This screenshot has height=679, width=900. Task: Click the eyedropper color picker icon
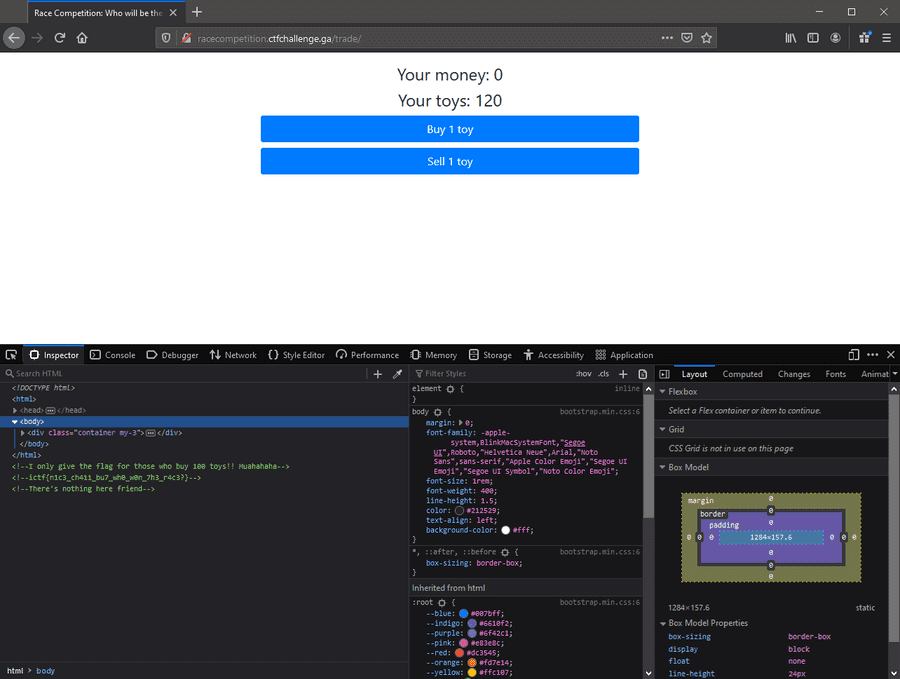click(397, 374)
